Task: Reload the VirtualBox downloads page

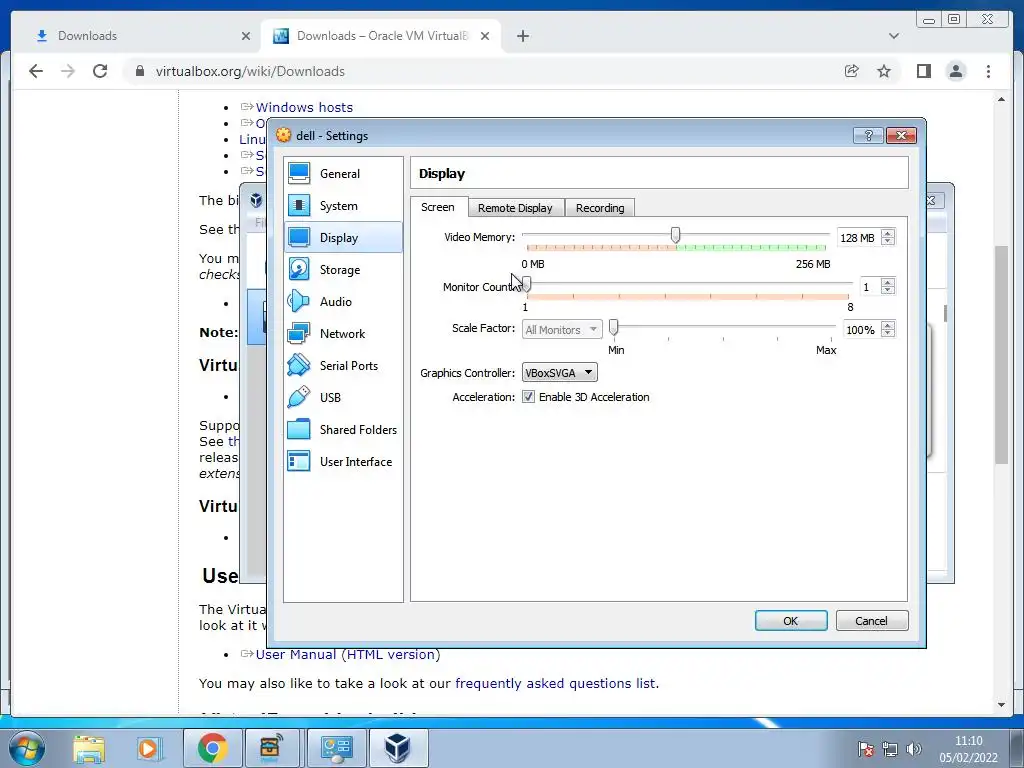Action: [100, 71]
